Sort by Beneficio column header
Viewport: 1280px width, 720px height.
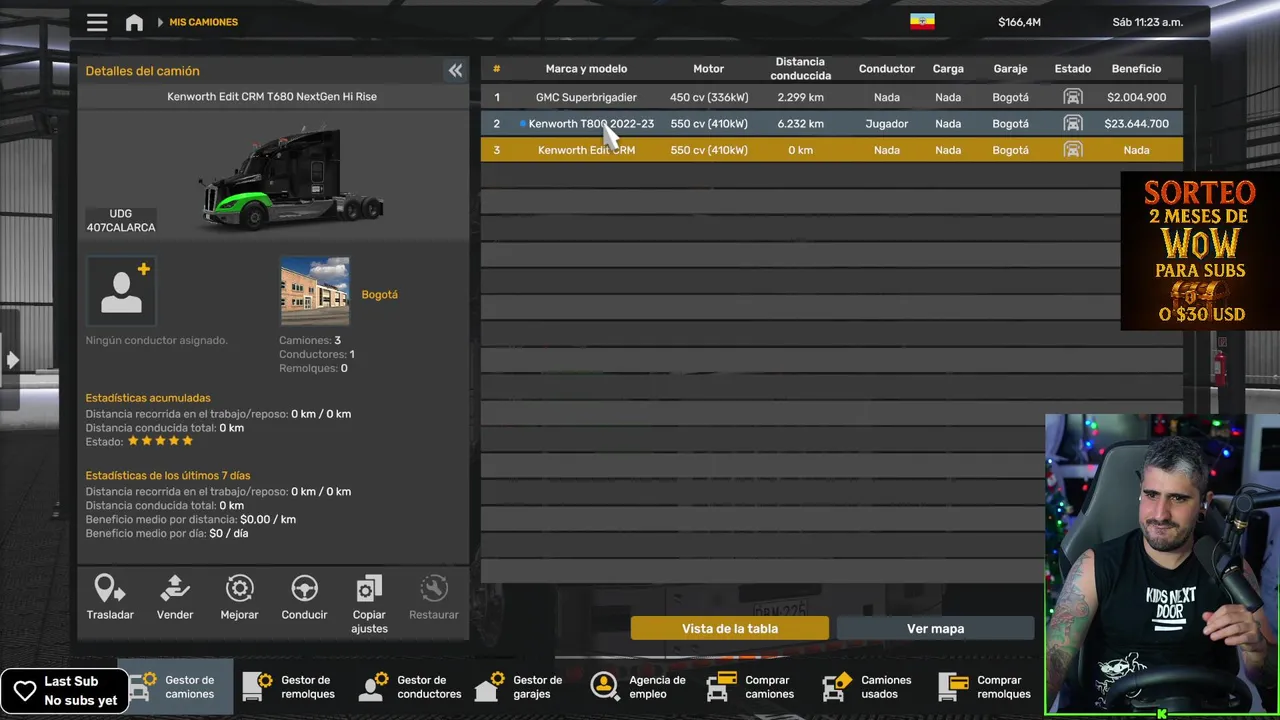point(1136,69)
